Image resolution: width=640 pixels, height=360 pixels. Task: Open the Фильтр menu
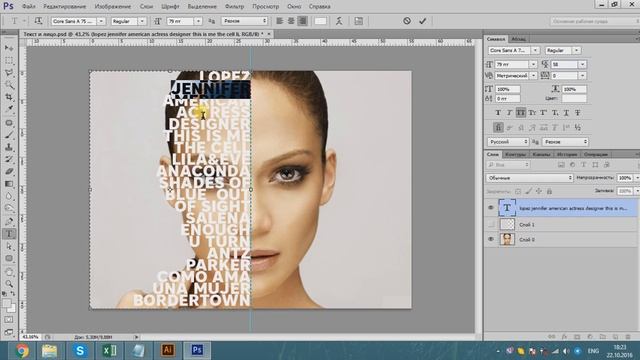234,7
